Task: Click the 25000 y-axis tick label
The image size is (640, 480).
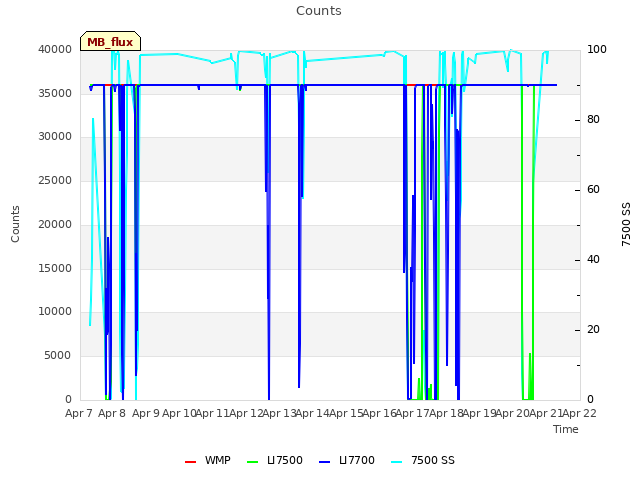Action: click(55, 180)
